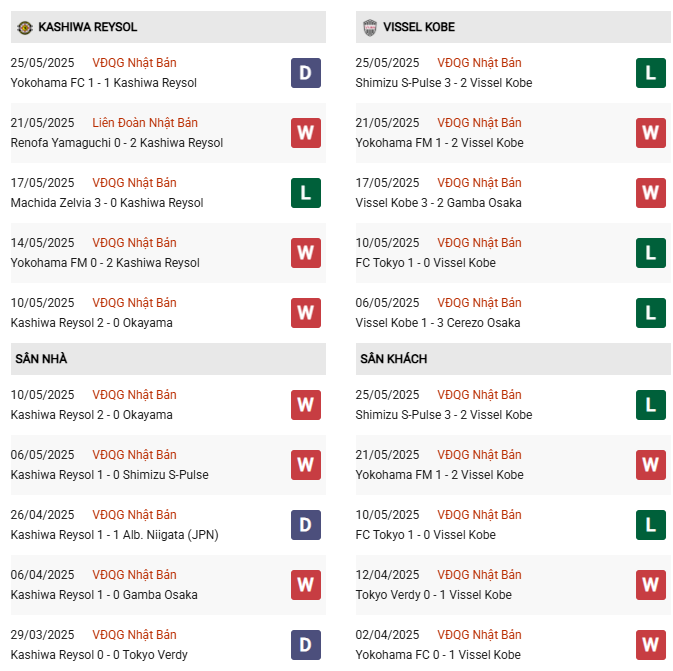Click the D badge for Kashiwa Reysol 0-0 Tokyo Verdy
The width and height of the screenshot is (673, 671).
[306, 645]
